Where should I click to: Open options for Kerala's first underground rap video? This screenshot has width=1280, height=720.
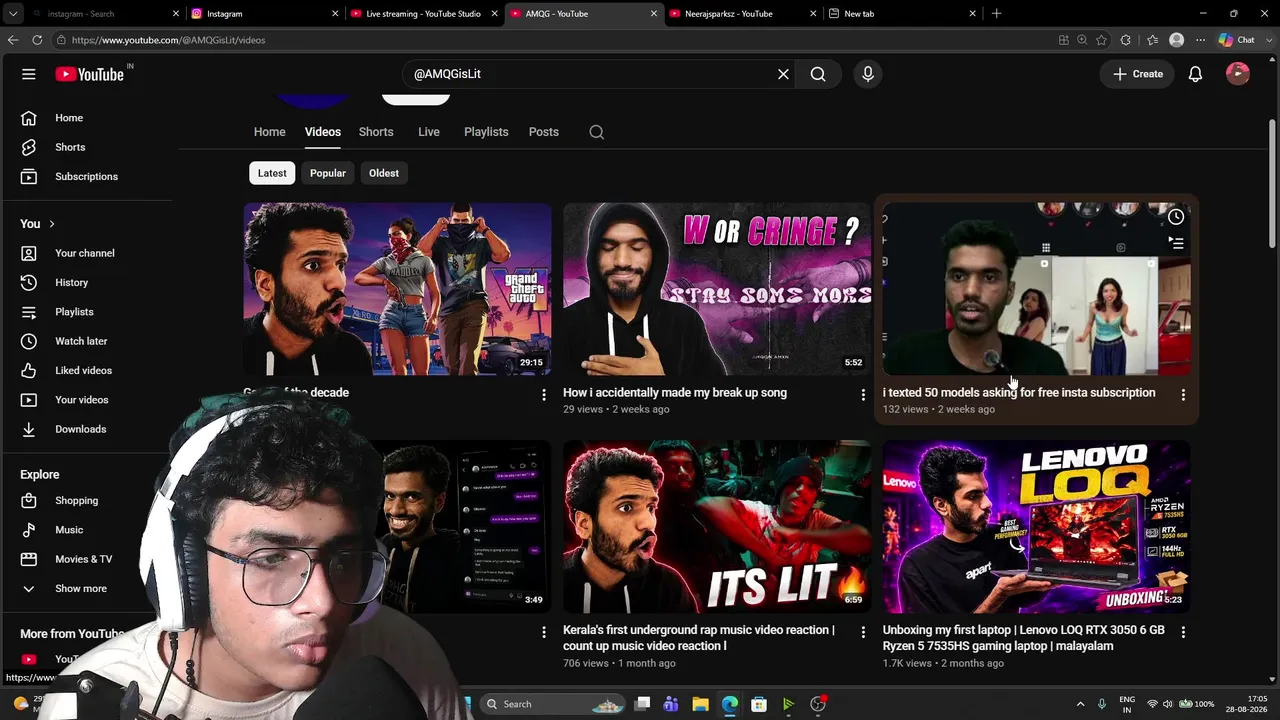[x=863, y=632]
